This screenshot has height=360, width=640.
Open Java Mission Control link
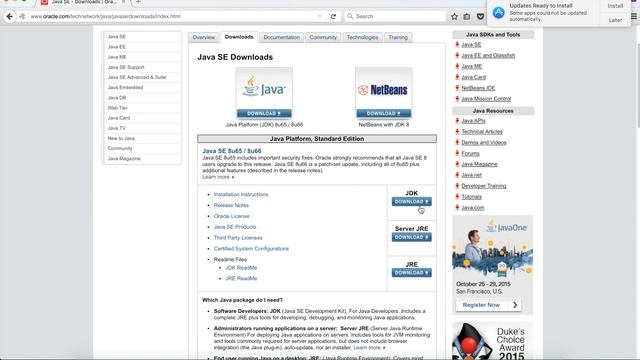(486, 99)
